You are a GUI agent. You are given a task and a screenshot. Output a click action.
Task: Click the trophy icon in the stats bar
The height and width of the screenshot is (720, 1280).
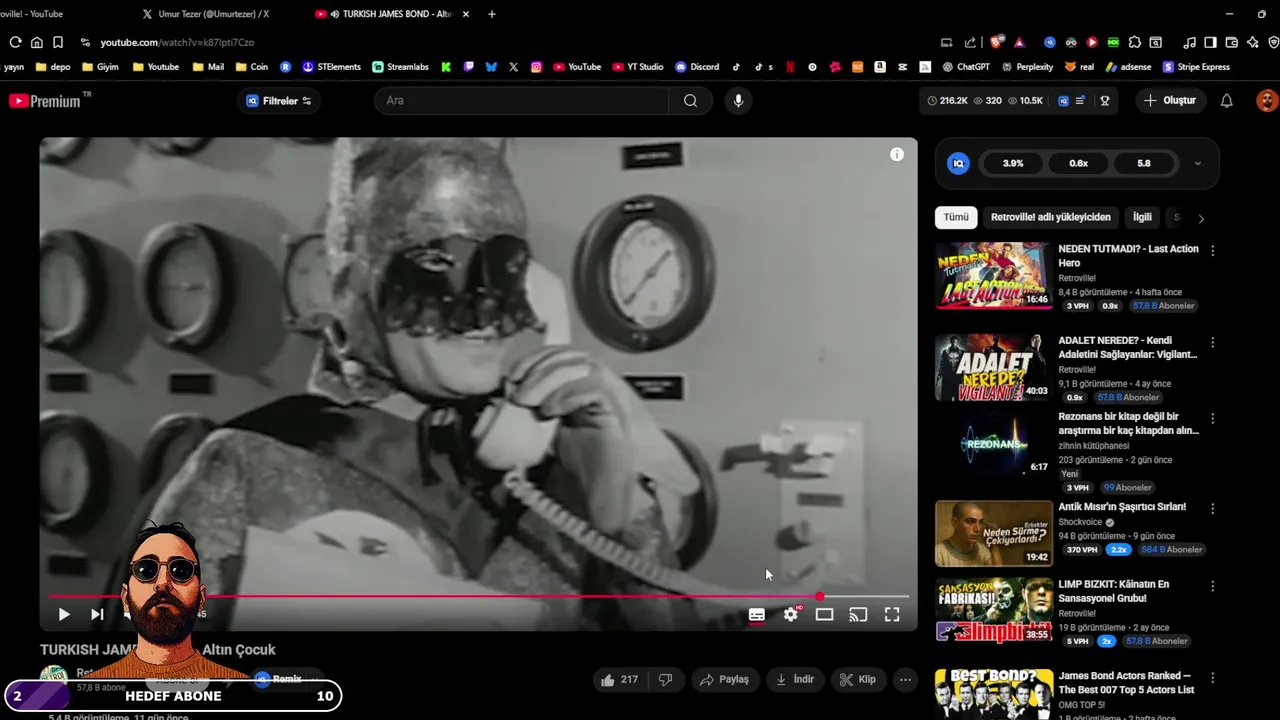(1105, 101)
